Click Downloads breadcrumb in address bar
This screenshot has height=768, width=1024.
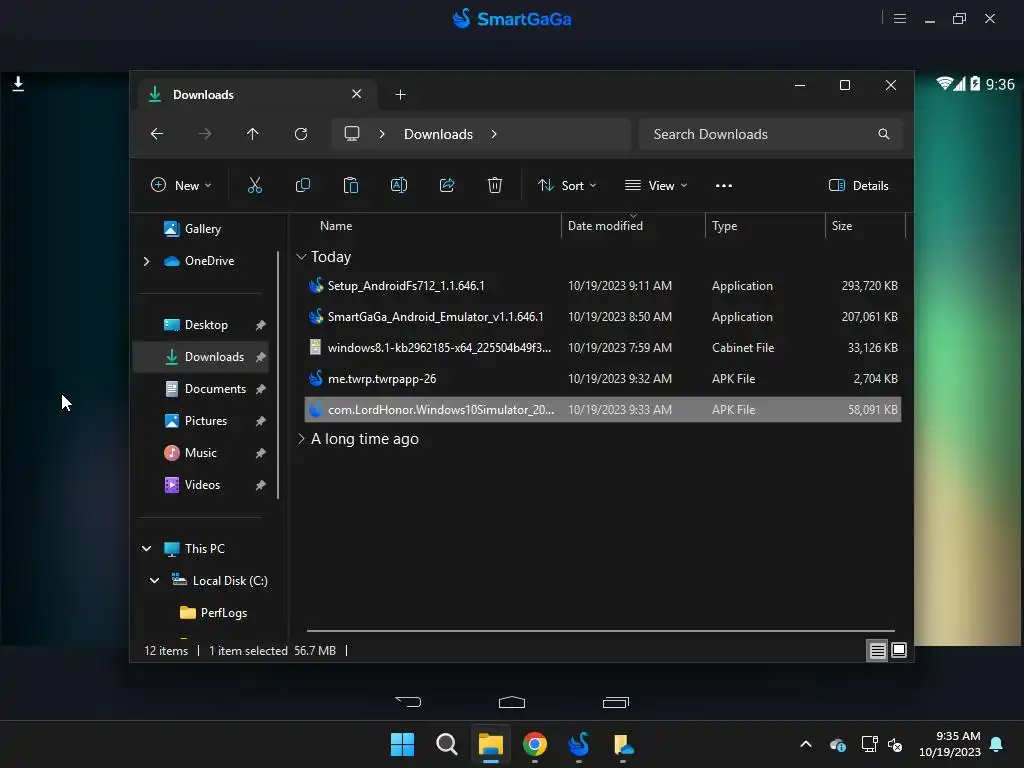pyautogui.click(x=438, y=134)
